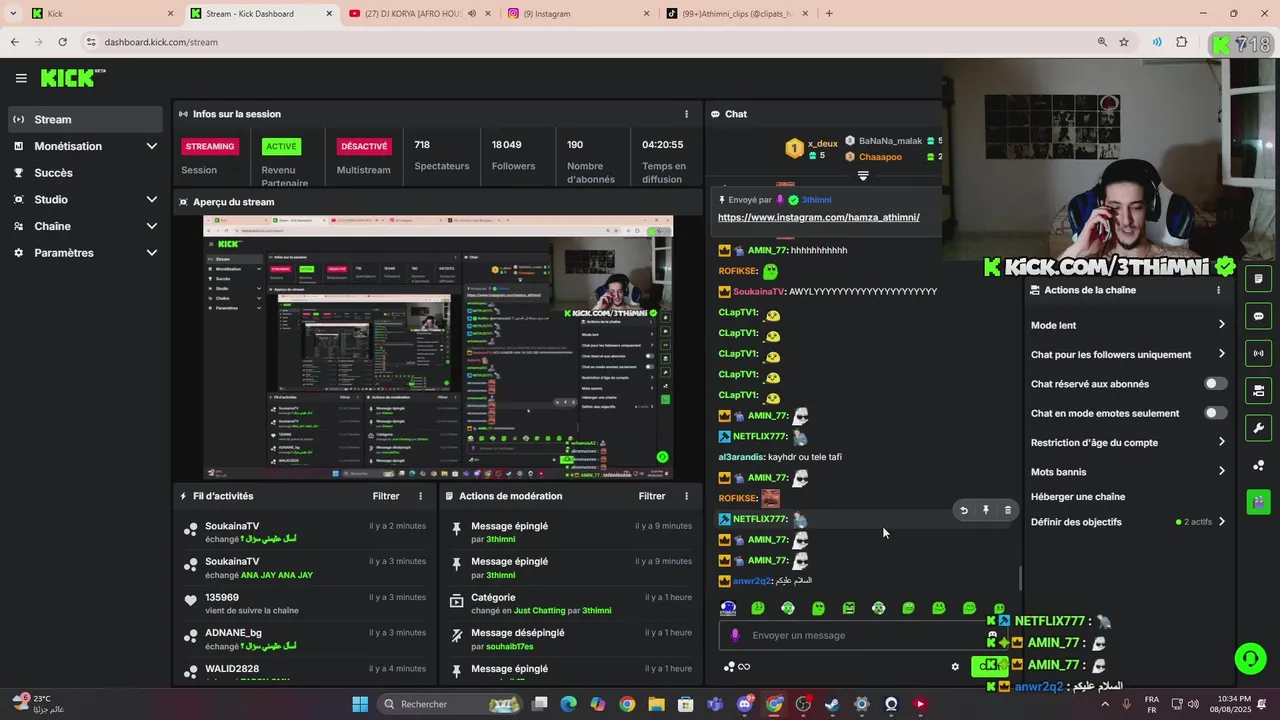
Task: Open the hamburger menu beside Kick logo
Action: [x=21, y=78]
